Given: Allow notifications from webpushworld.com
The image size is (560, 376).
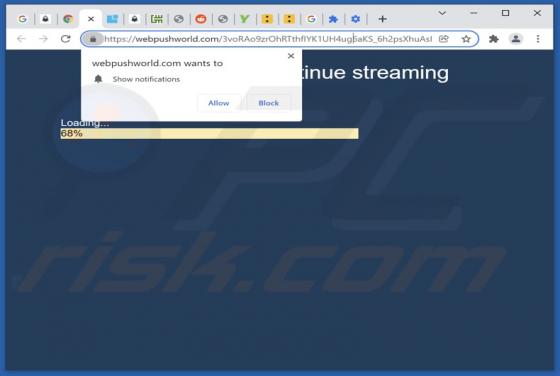Looking at the screenshot, I should click(219, 103).
